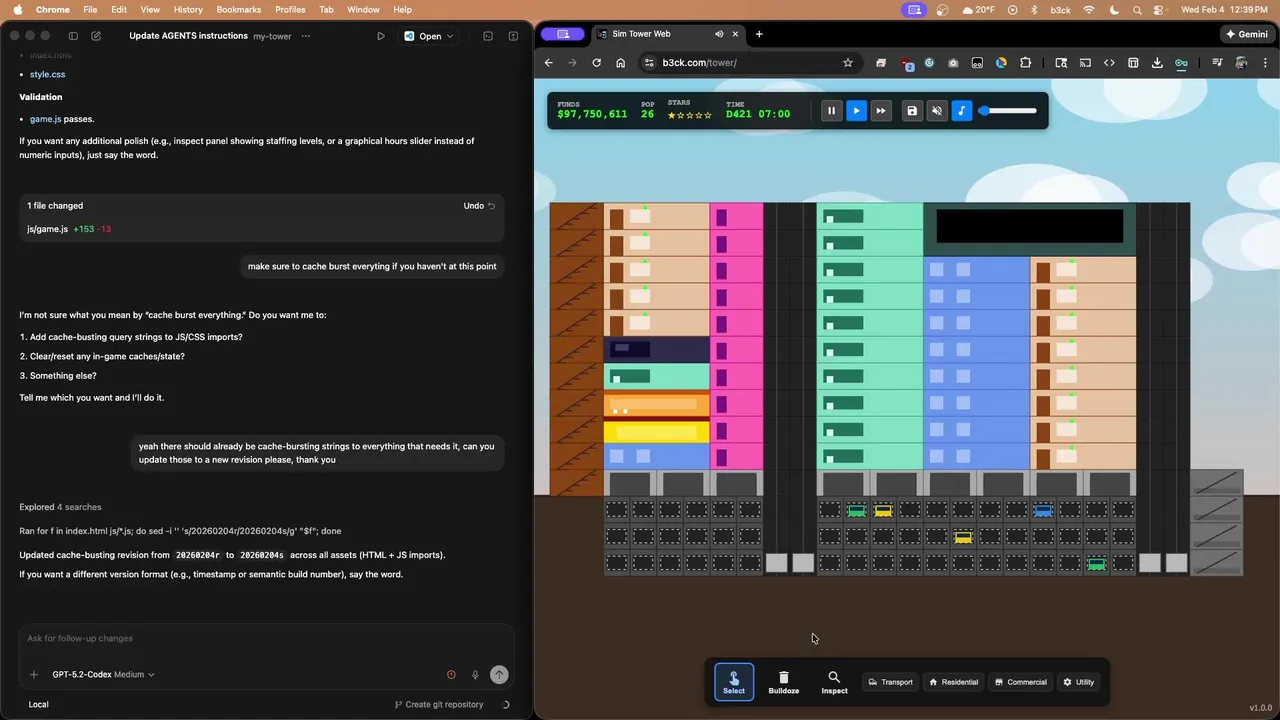
Task: Open the History menu
Action: coord(188,9)
